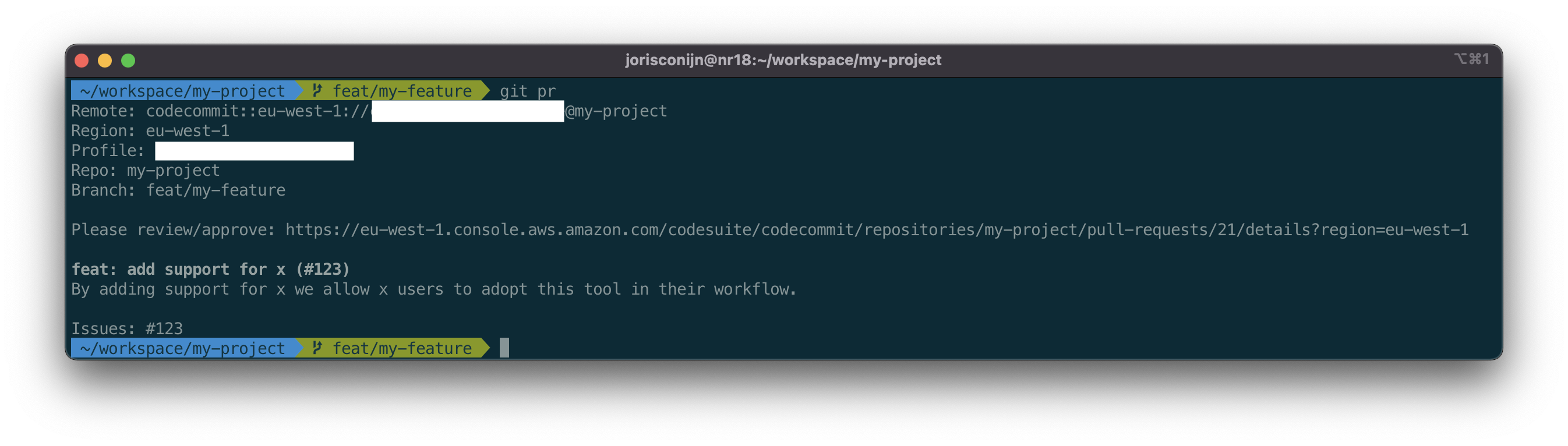Screen dimensions: 1568x446
Task: Click the ⌥⌘1 shortcut indicator in the title bar
Action: (x=1471, y=59)
